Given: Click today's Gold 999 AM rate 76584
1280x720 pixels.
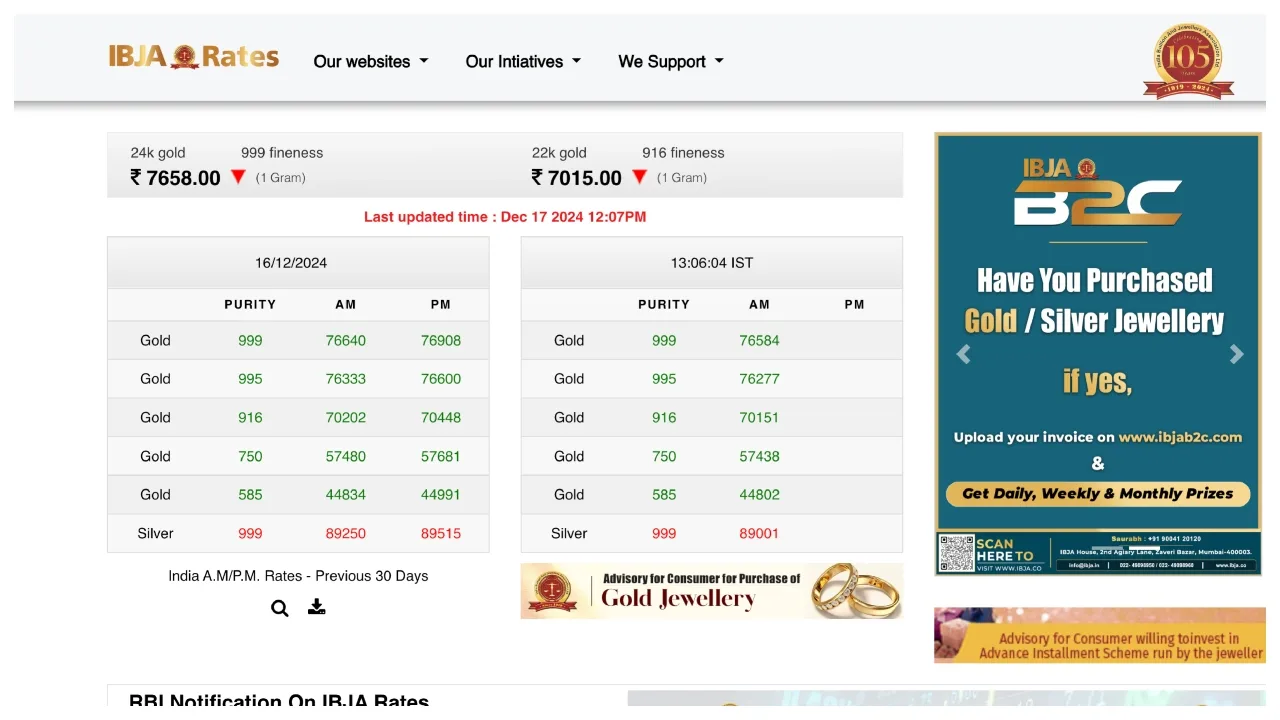Looking at the screenshot, I should point(760,340).
